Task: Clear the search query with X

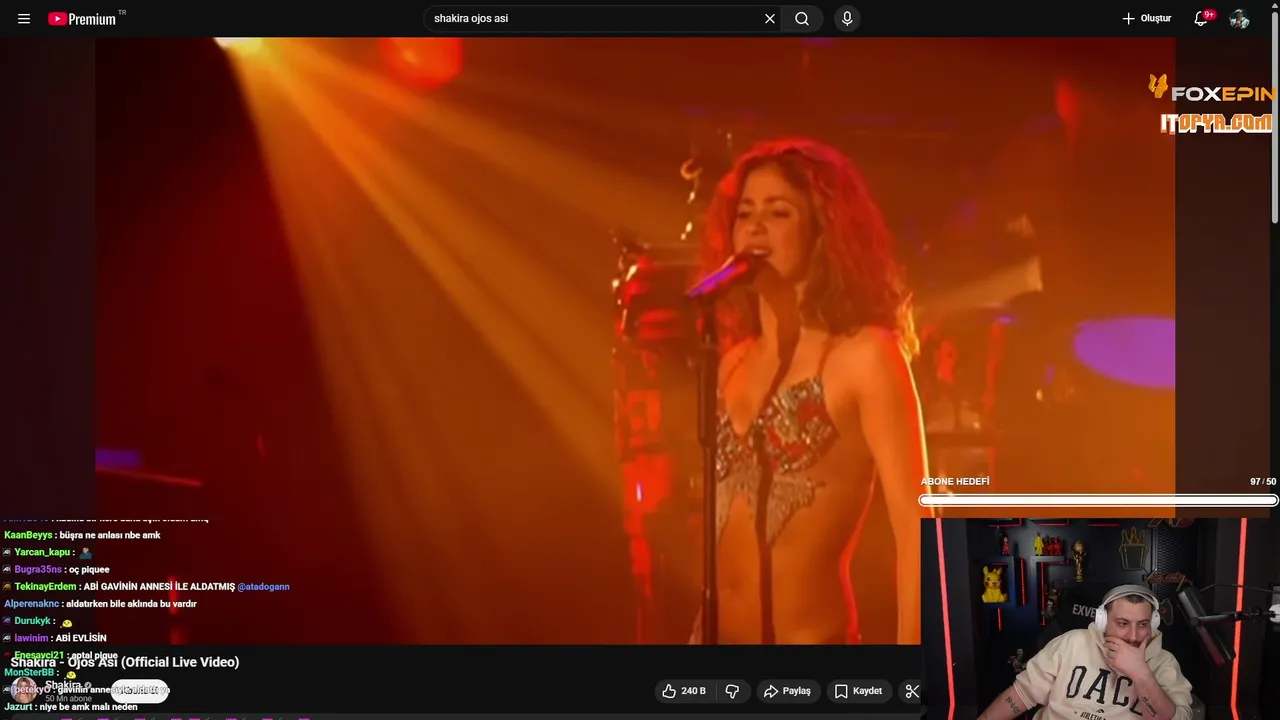Action: (x=770, y=18)
